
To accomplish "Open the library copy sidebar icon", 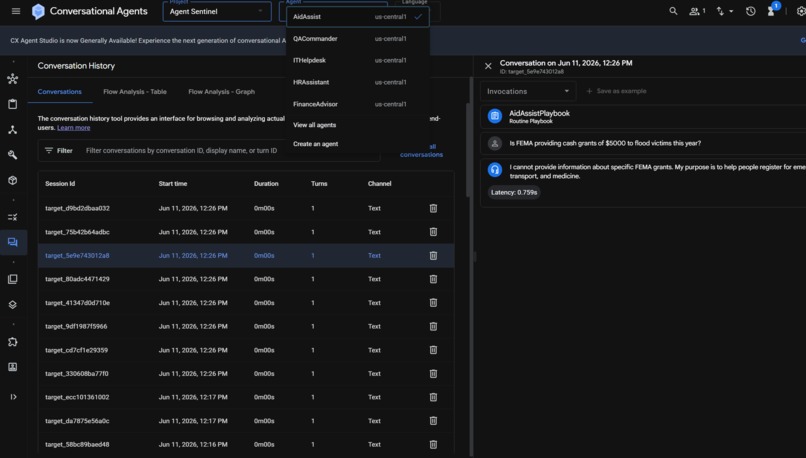I will coord(13,279).
